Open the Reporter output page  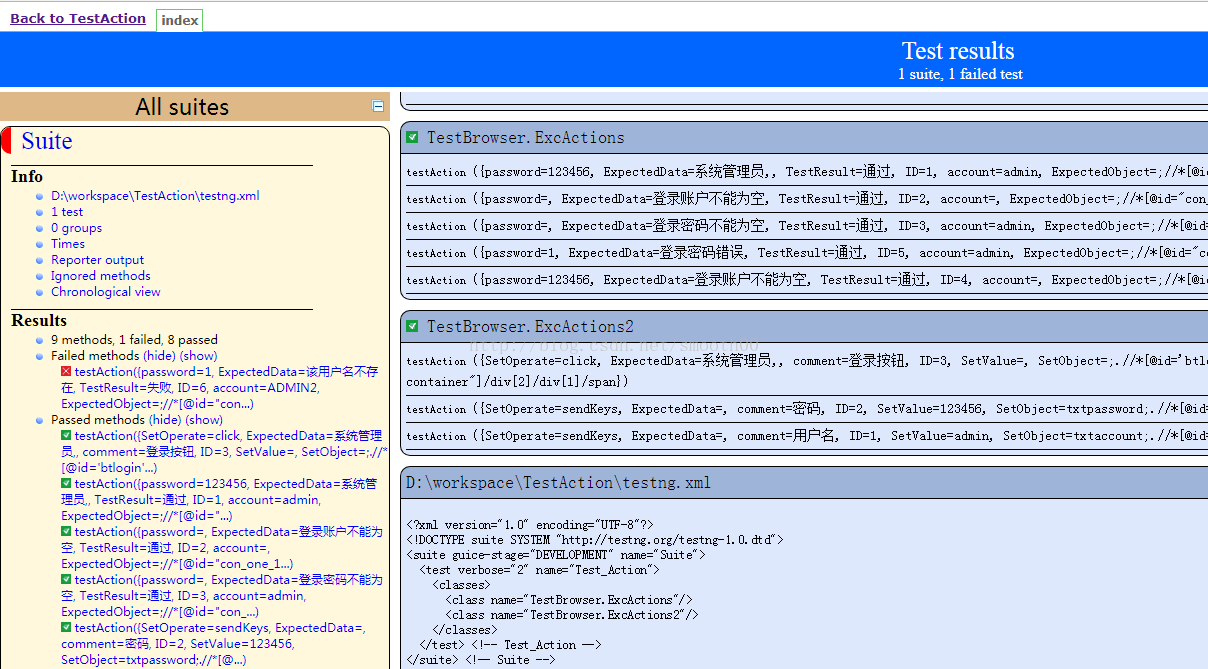tap(97, 259)
